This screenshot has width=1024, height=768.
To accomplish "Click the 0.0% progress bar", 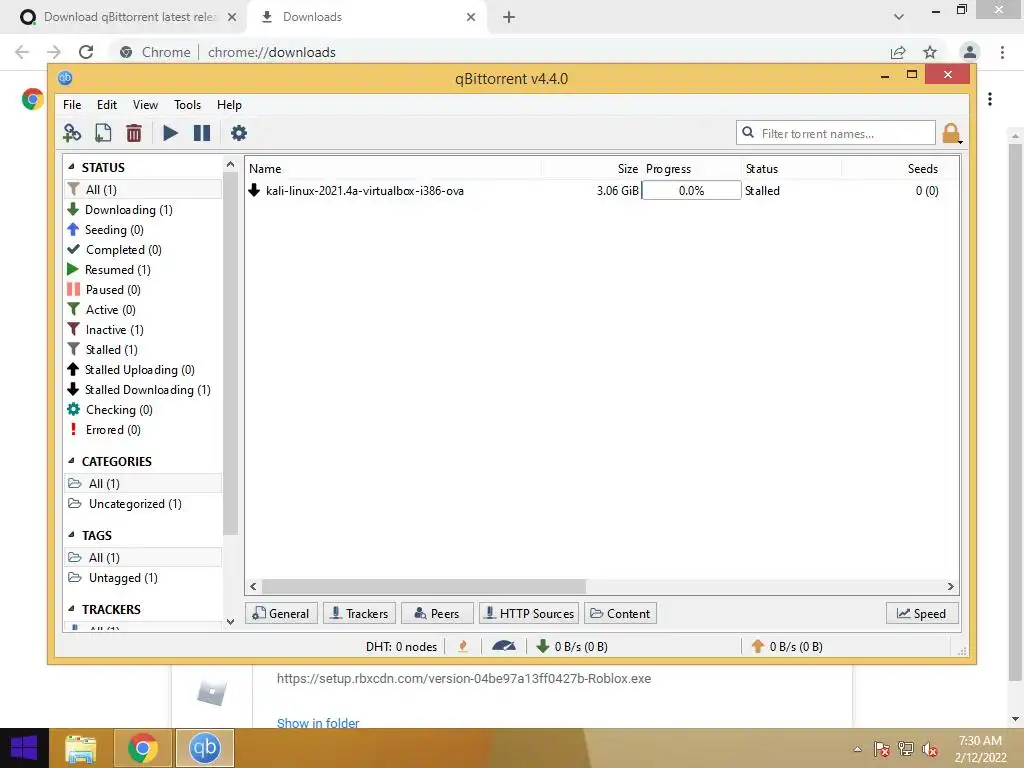I will click(692, 191).
